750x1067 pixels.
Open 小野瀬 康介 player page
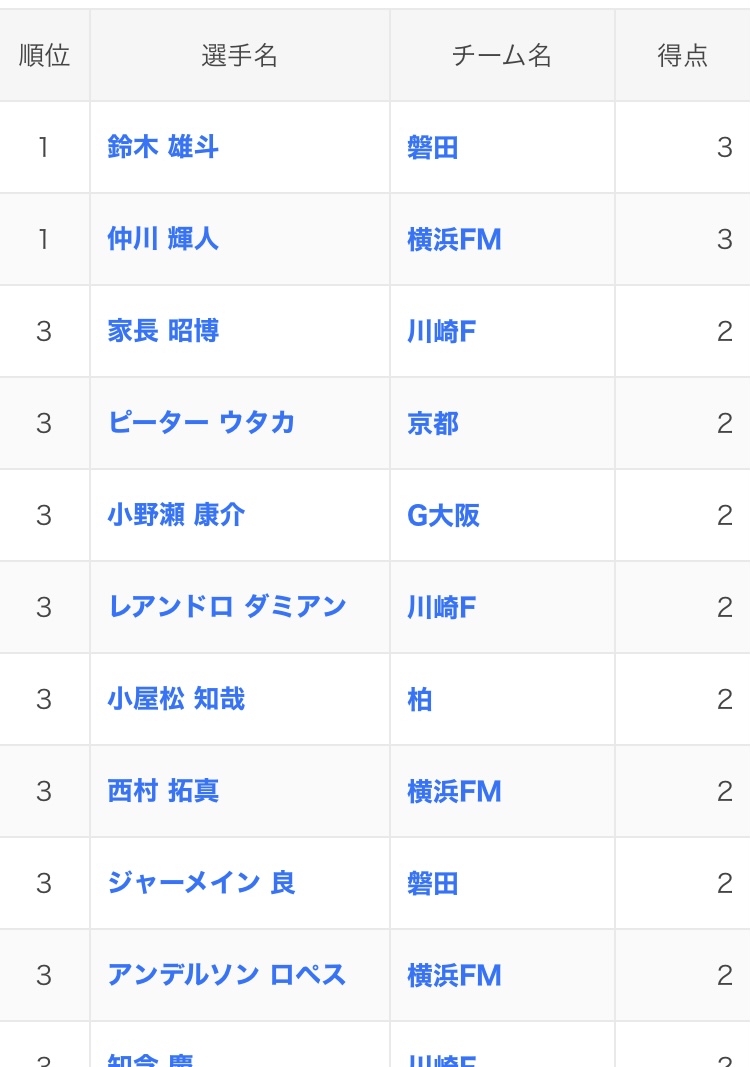(176, 514)
